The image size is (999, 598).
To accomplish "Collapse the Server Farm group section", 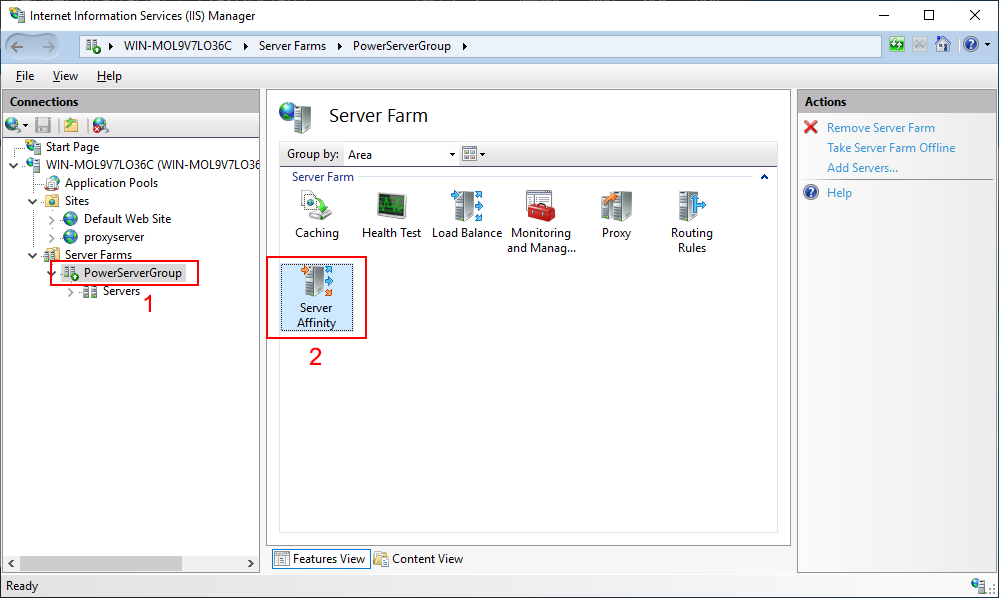I will click(x=764, y=177).
